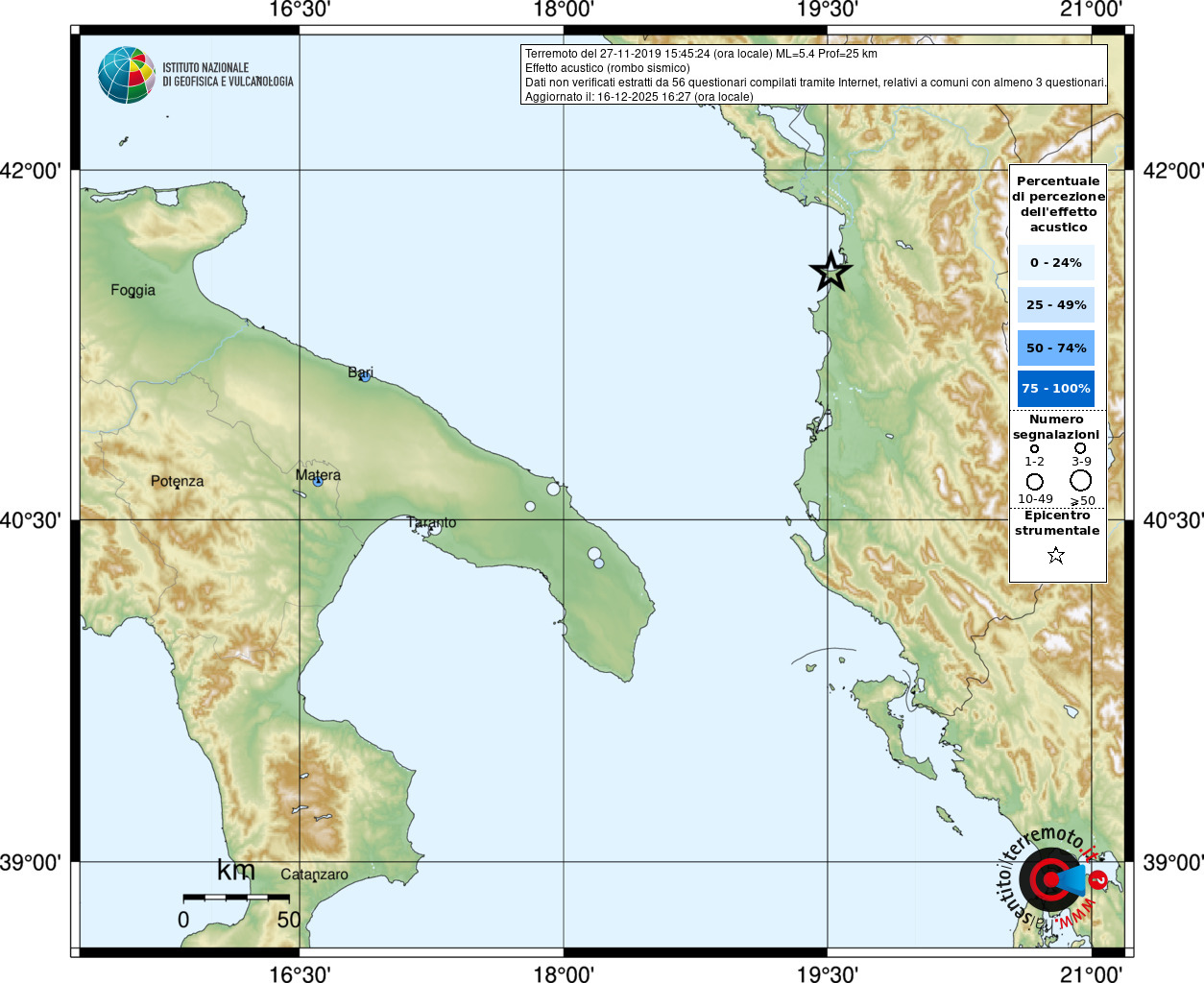1204x983 pixels.
Task: Click the 10-49 reports circle in legend
Action: click(x=1034, y=481)
